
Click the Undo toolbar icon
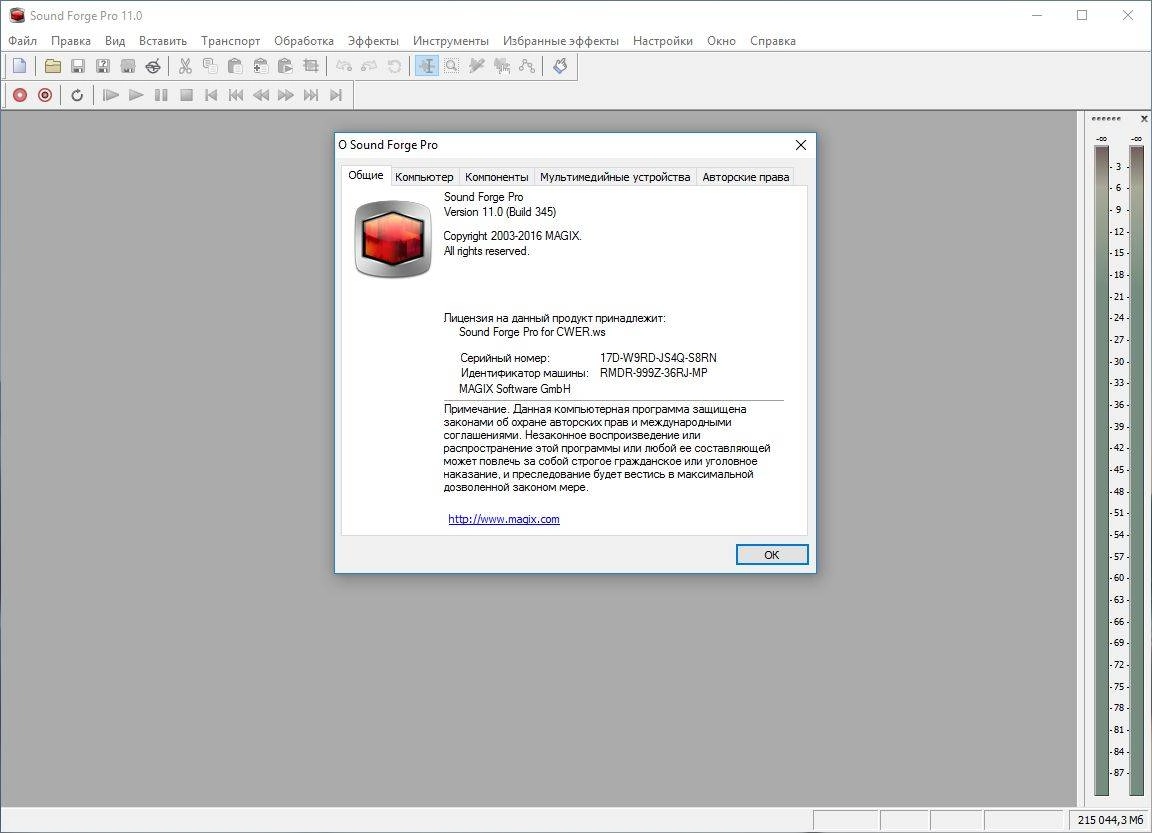pyautogui.click(x=343, y=66)
